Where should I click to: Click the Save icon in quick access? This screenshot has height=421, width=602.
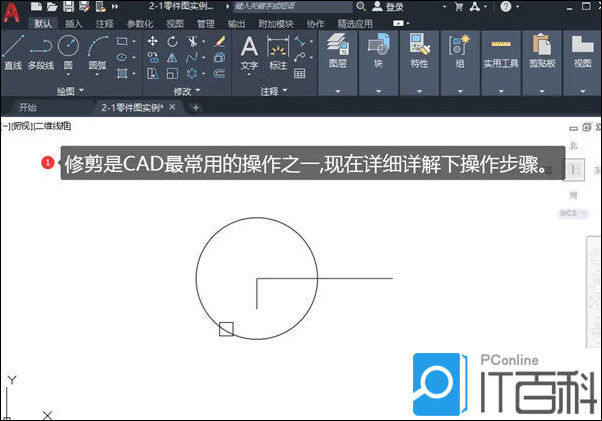pos(68,7)
